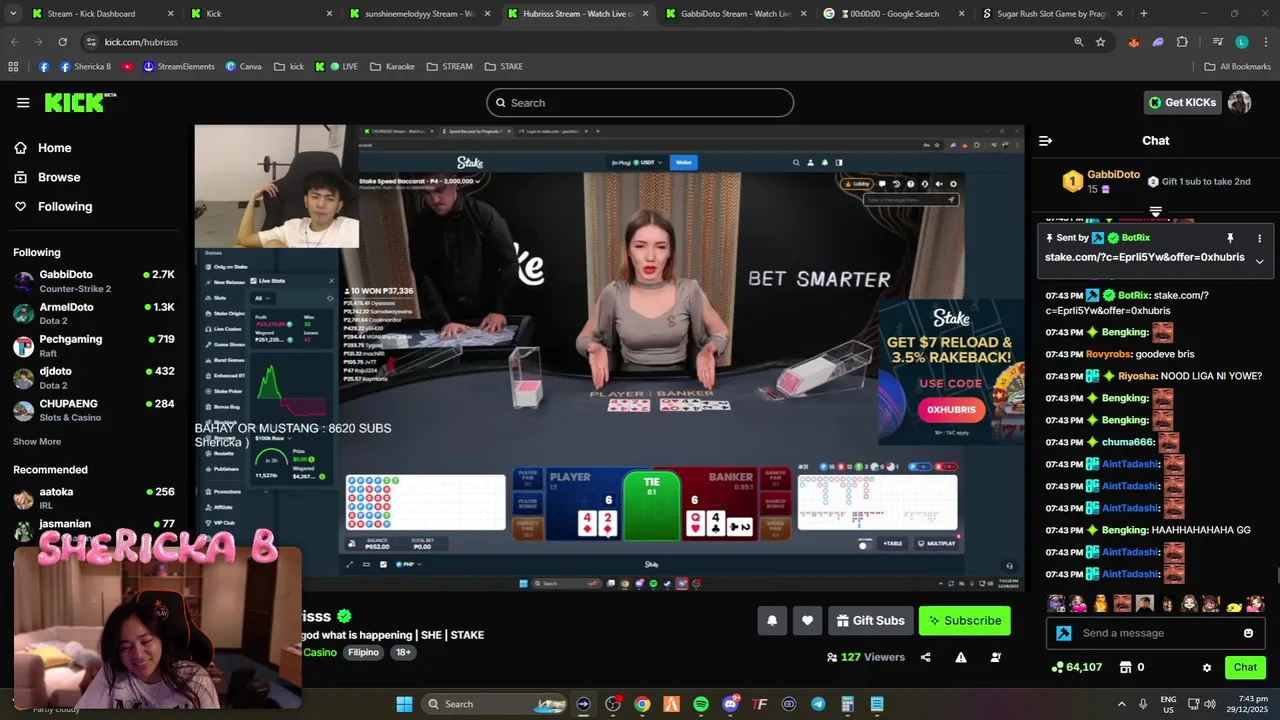Open pinned message three-dot options

coord(1259,238)
